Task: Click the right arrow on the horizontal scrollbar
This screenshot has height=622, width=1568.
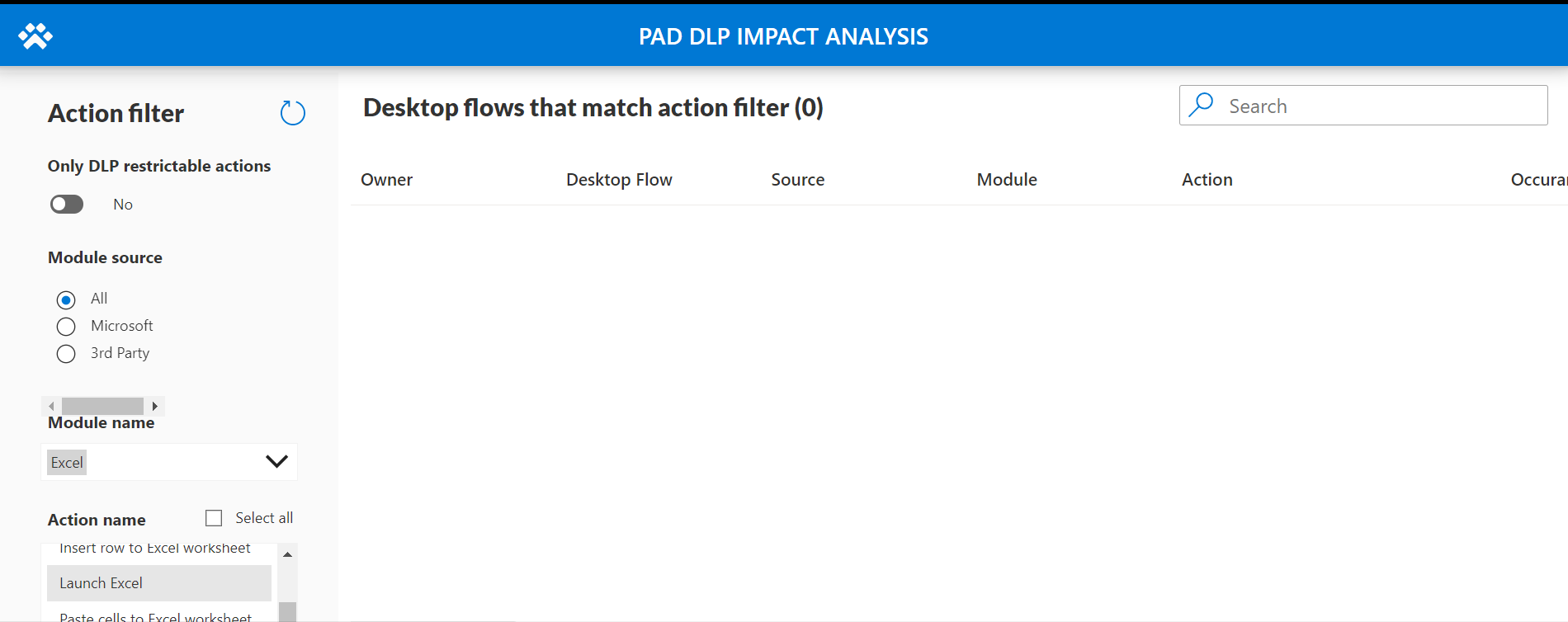Action: 154,406
